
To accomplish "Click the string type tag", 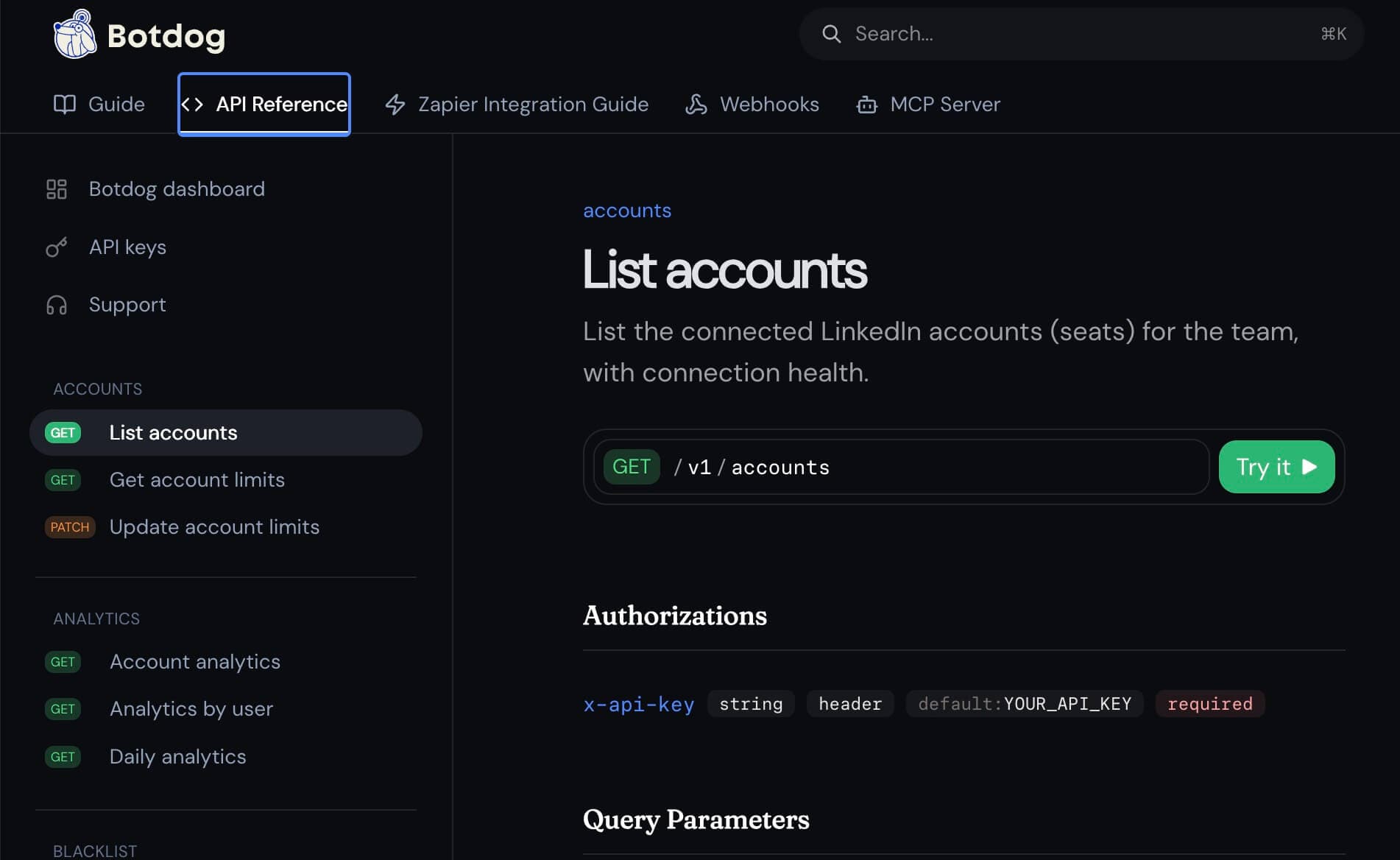I will click(751, 704).
